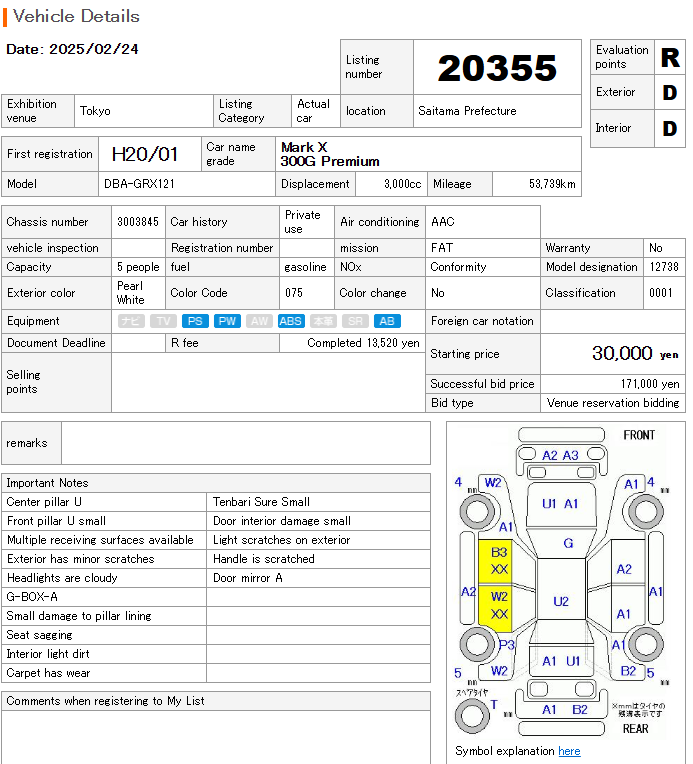Viewport: 693px width, 764px height.
Task: Click the yellow W2 XX door panel
Action: tap(499, 605)
